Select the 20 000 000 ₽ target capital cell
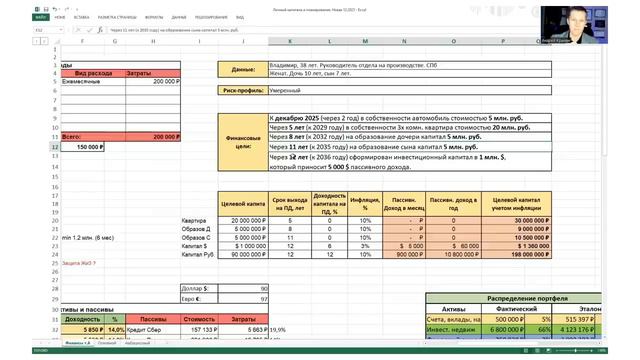 [x=243, y=220]
